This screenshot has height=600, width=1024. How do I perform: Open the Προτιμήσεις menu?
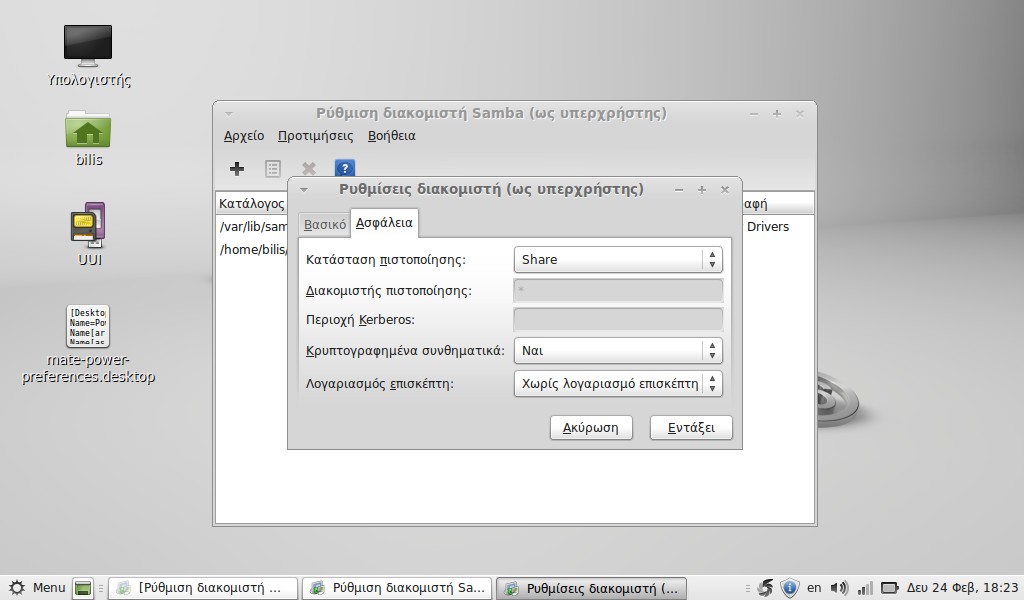point(315,136)
